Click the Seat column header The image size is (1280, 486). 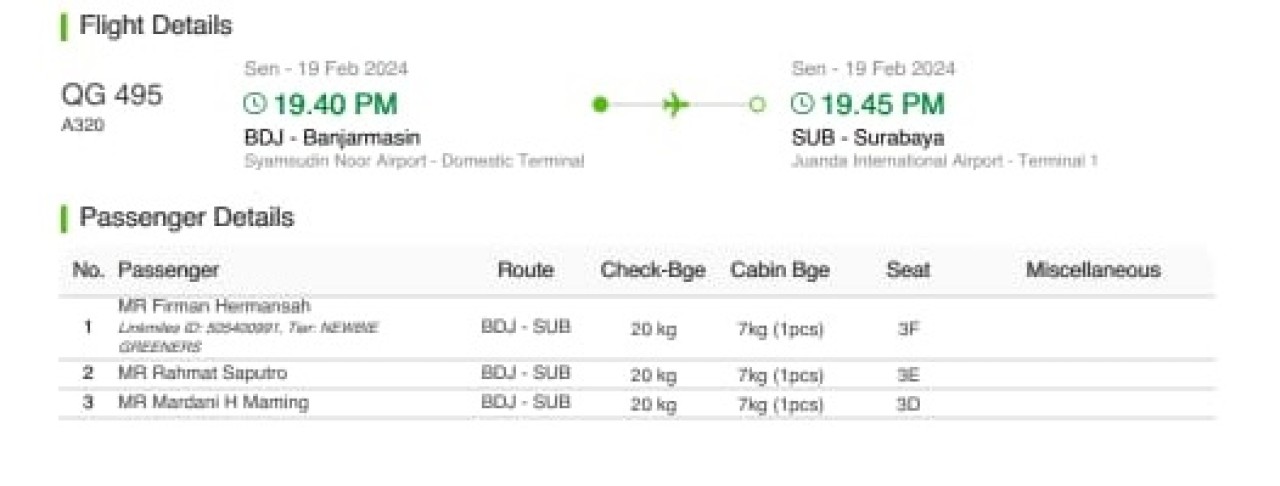(x=907, y=270)
